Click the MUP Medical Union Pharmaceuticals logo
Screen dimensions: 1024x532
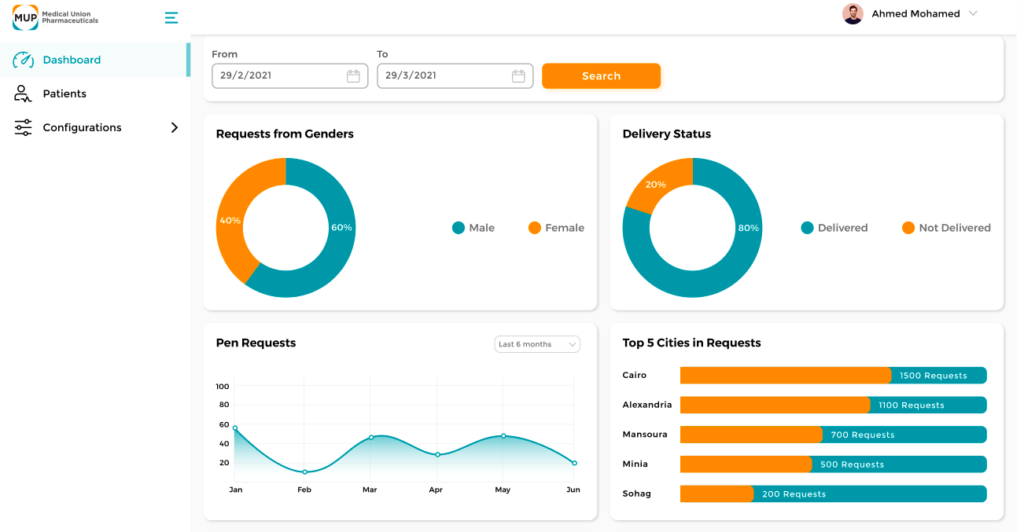[x=55, y=17]
